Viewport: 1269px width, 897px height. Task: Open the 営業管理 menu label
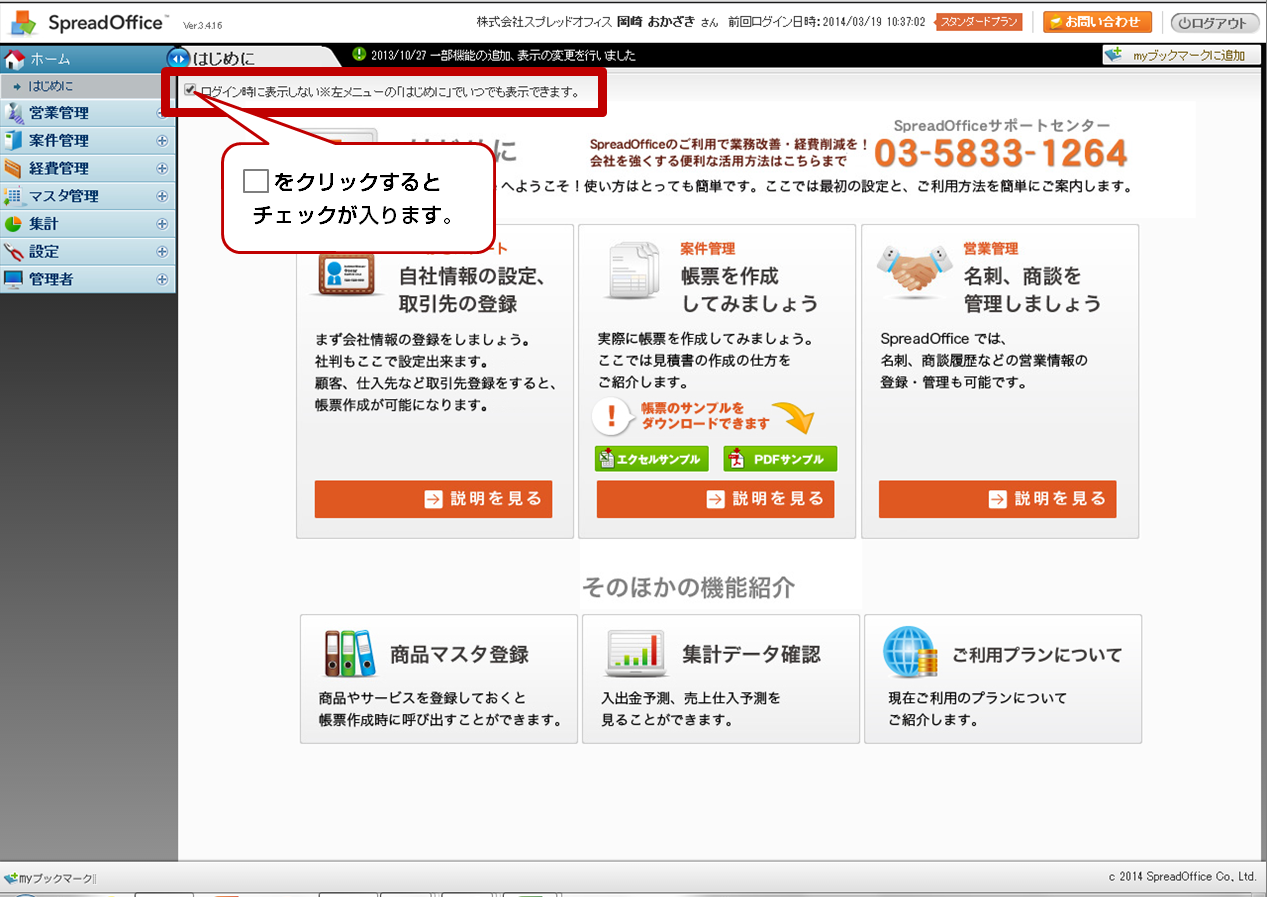pos(59,113)
